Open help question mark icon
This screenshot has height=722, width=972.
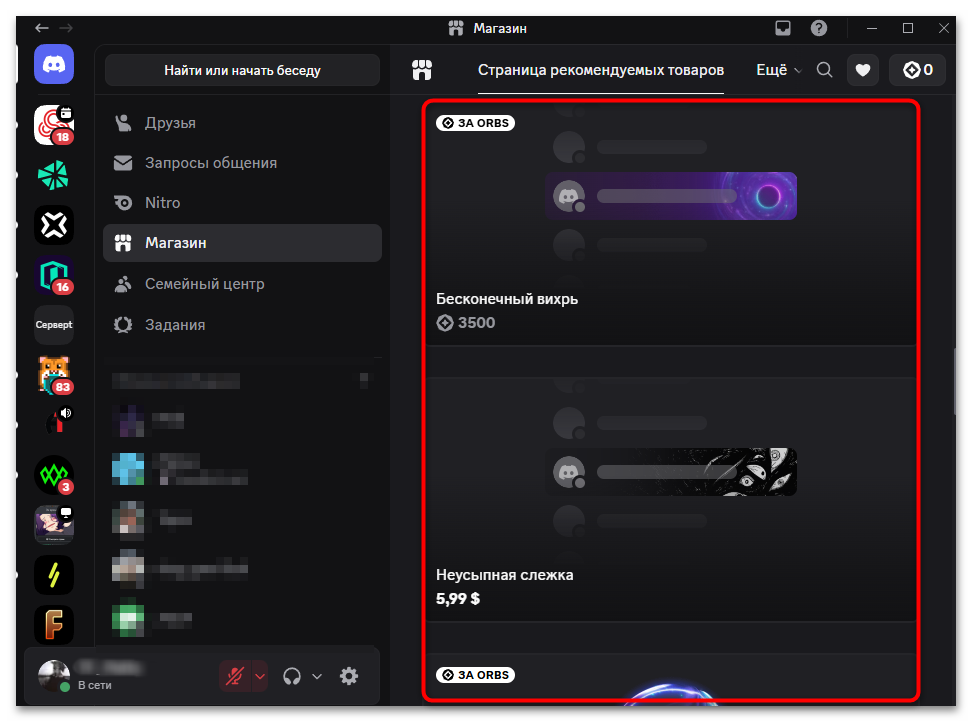tap(819, 28)
